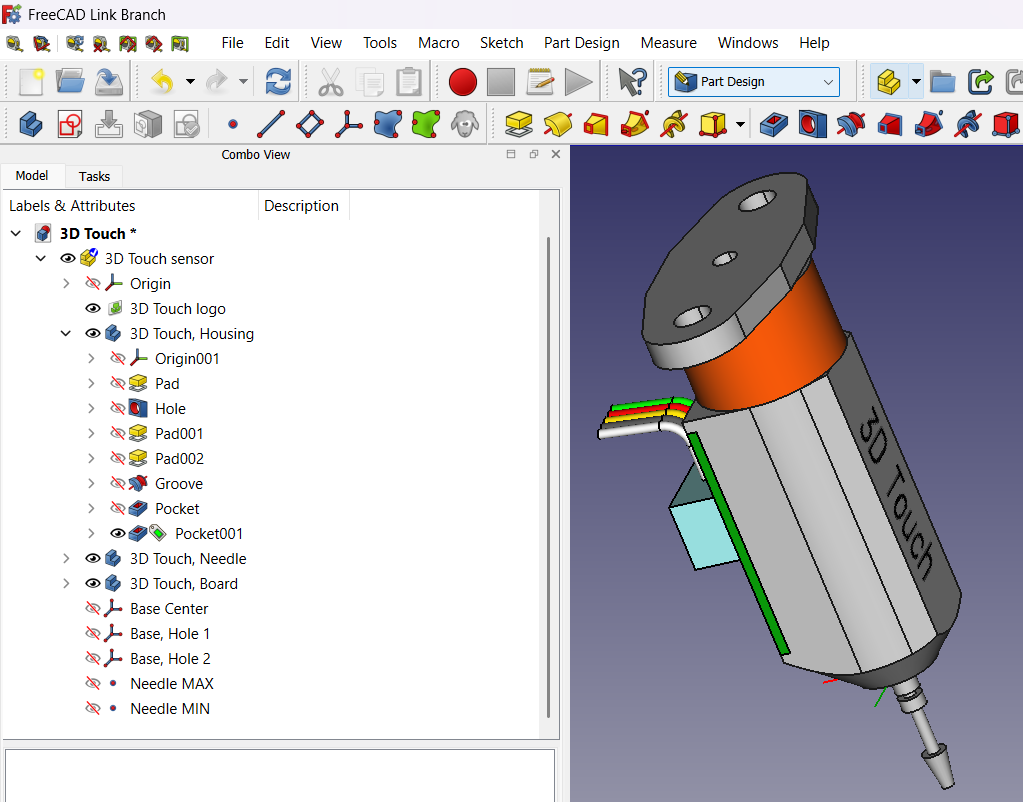This screenshot has height=802, width=1023.
Task: Click the Datum plane tool
Action: 310,124
